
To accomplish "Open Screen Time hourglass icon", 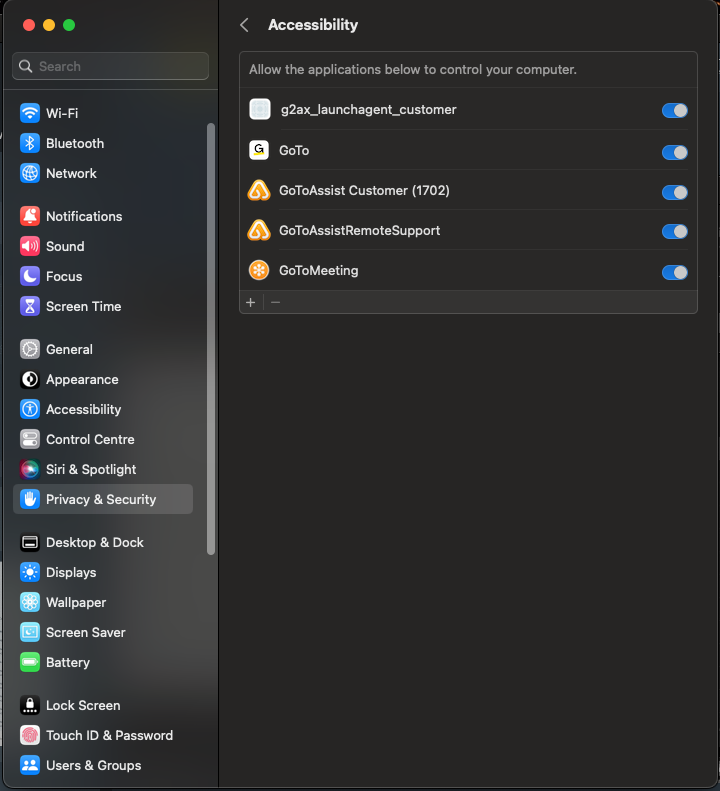I will pyautogui.click(x=30, y=306).
